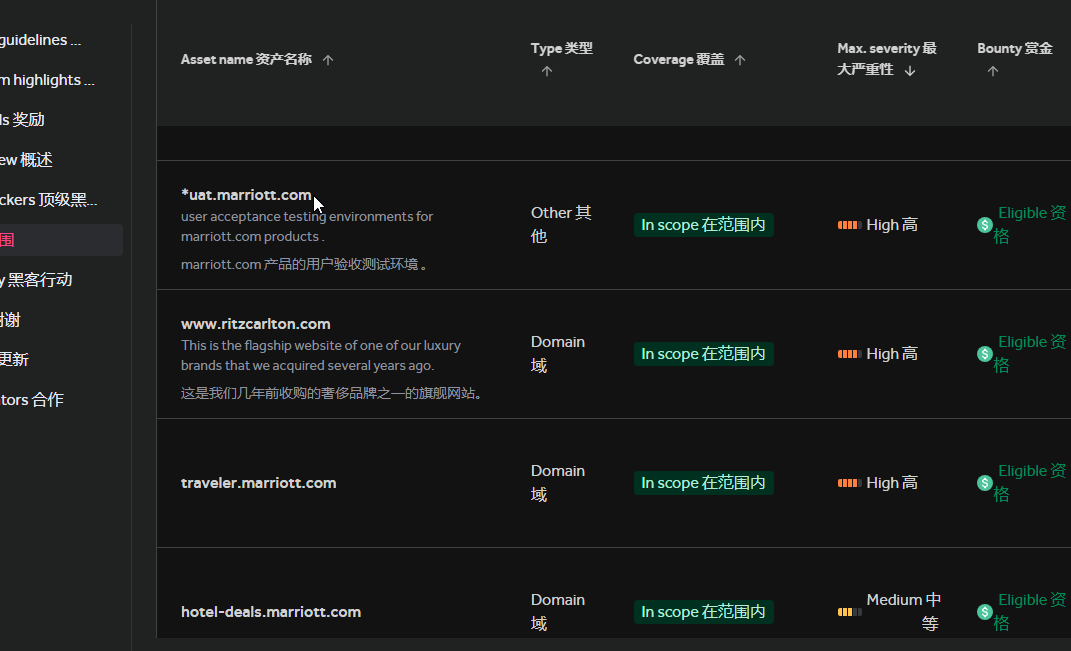Select the hotel-deals.marriott.com asset name

[x=270, y=612]
